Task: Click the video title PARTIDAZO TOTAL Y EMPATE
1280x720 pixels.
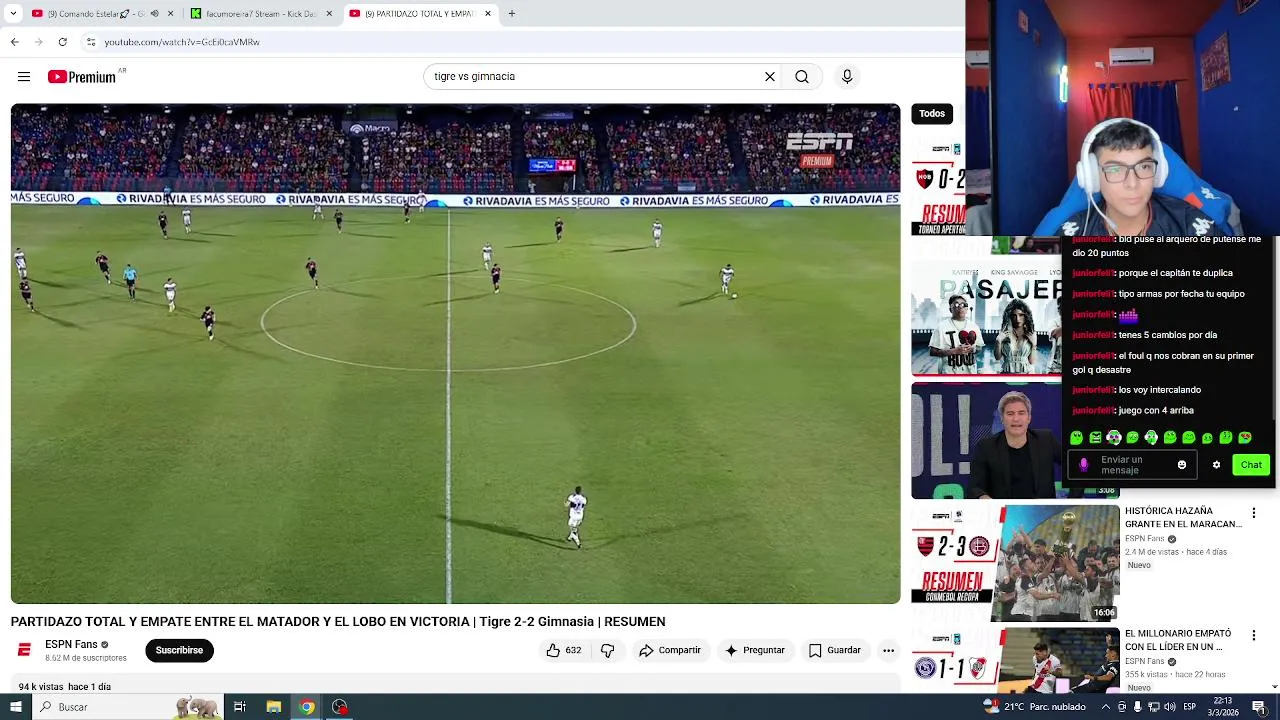Action: (x=338, y=622)
